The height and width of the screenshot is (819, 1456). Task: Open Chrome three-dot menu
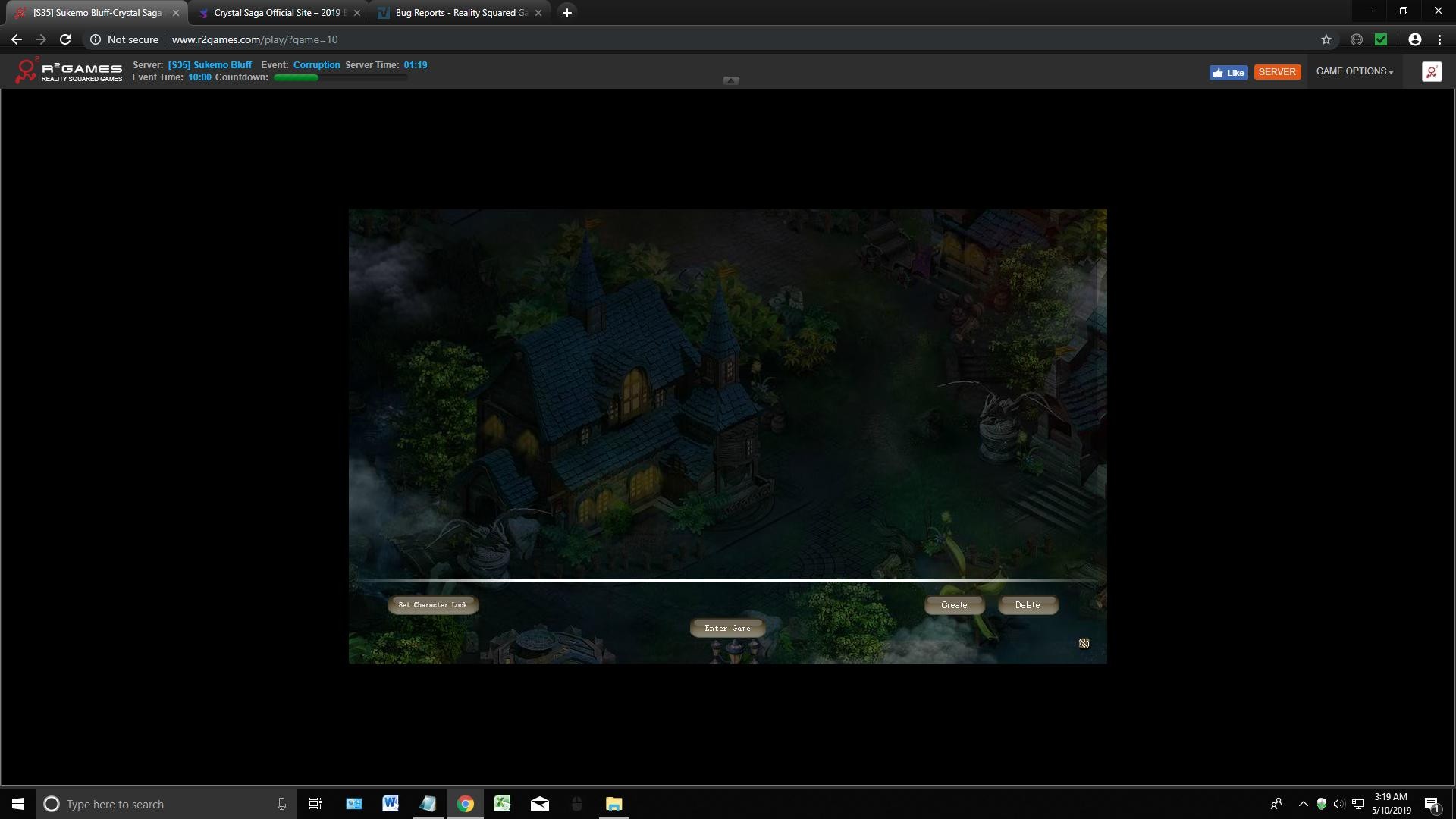pyautogui.click(x=1439, y=39)
